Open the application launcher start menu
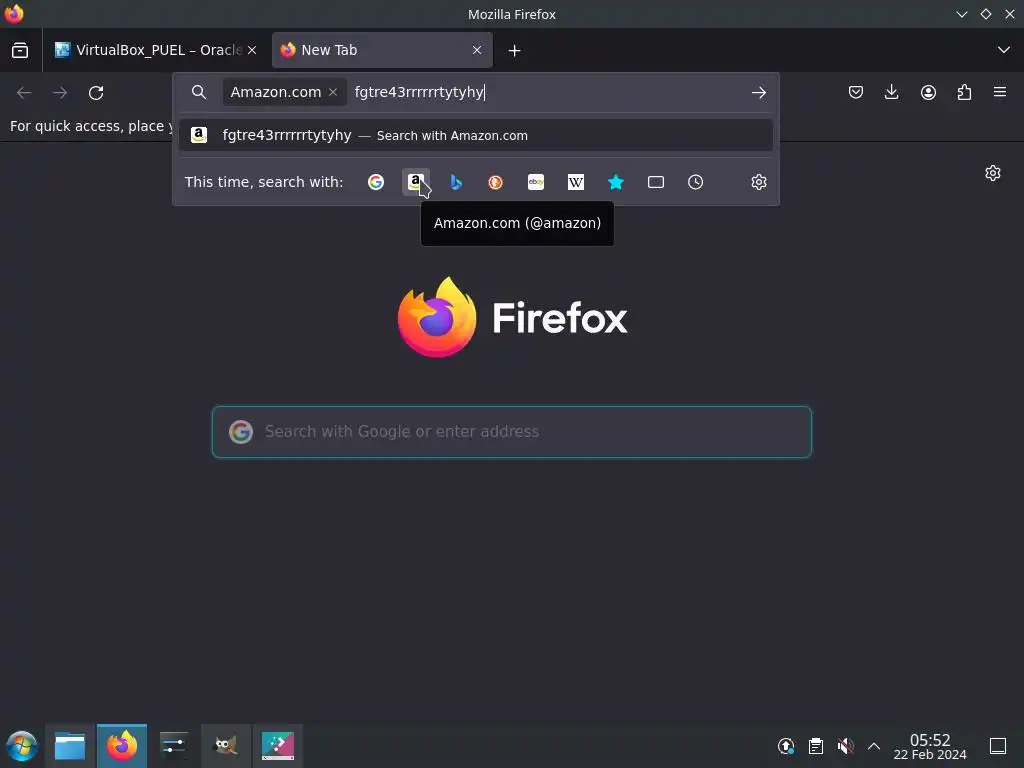1024x768 pixels. pos(22,746)
